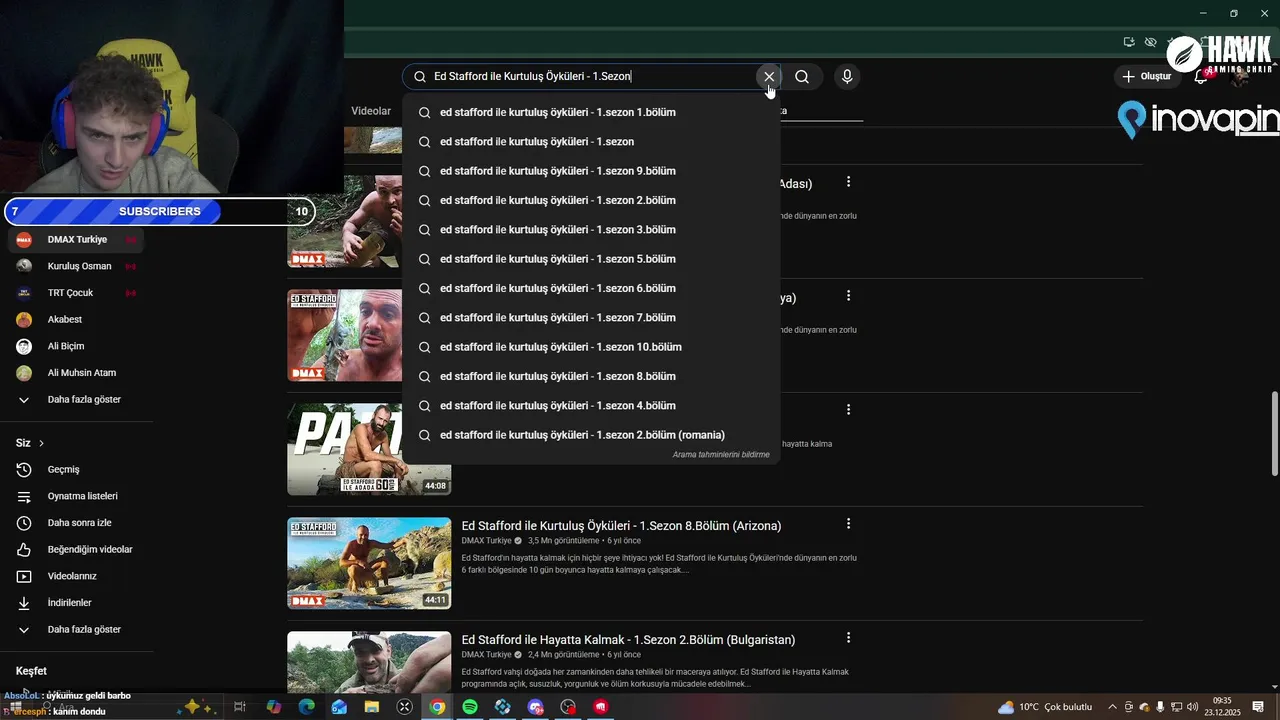Open Beğendiğim videolar liked videos

click(x=76, y=550)
